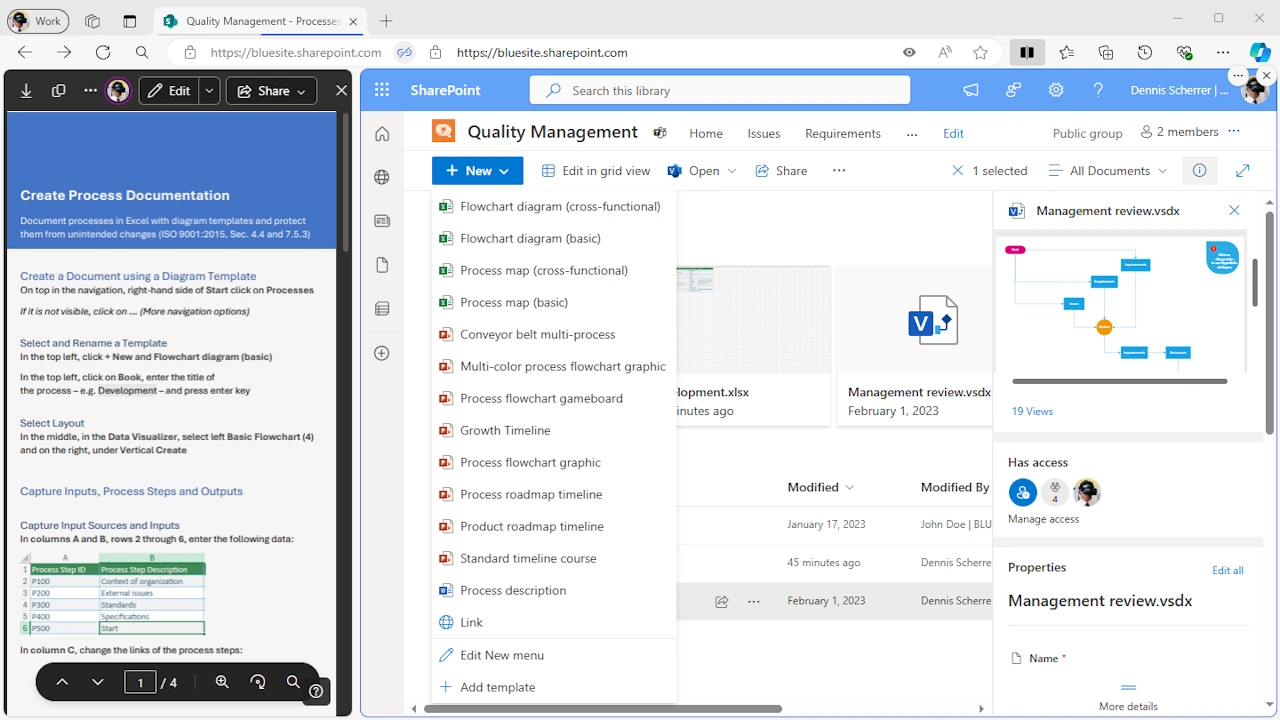Click the PDF page number field
Screen dimensions: 1280x720
[140, 682]
